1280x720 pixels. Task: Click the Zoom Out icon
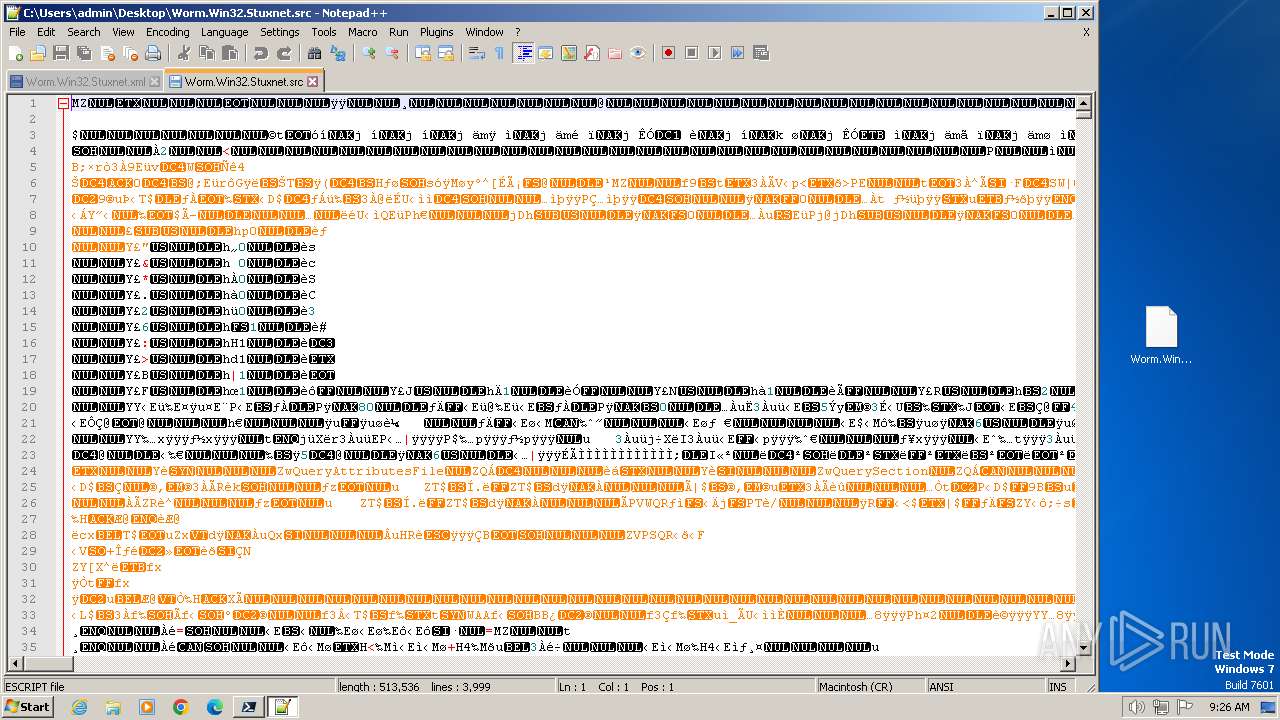[392, 53]
